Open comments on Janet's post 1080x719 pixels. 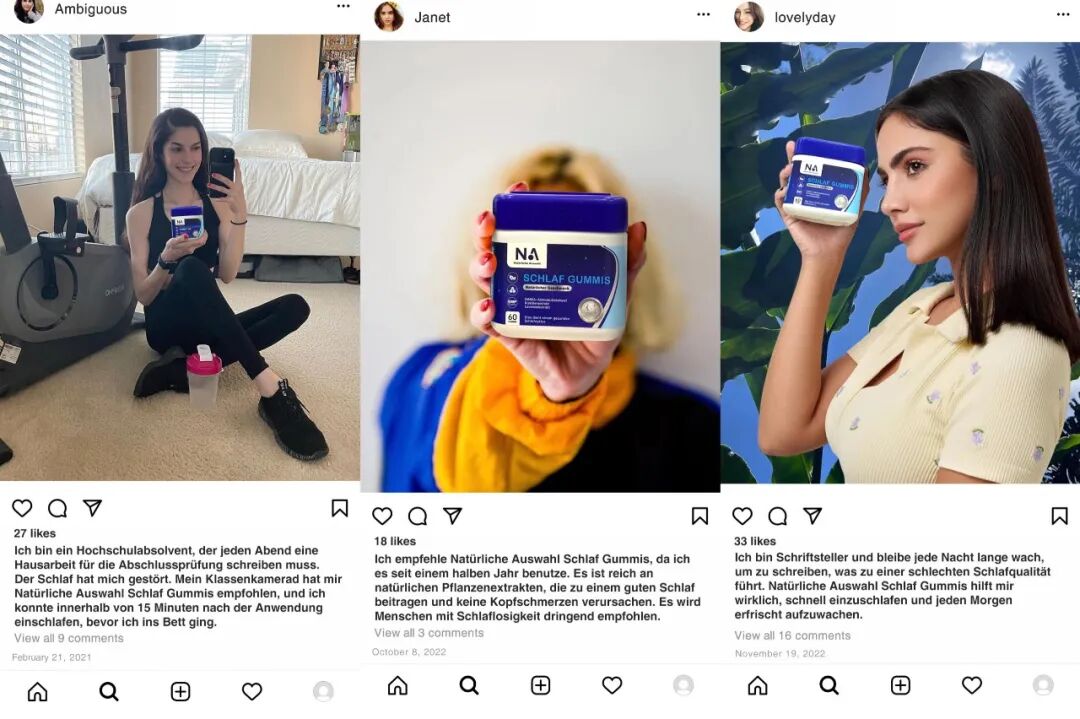(417, 516)
